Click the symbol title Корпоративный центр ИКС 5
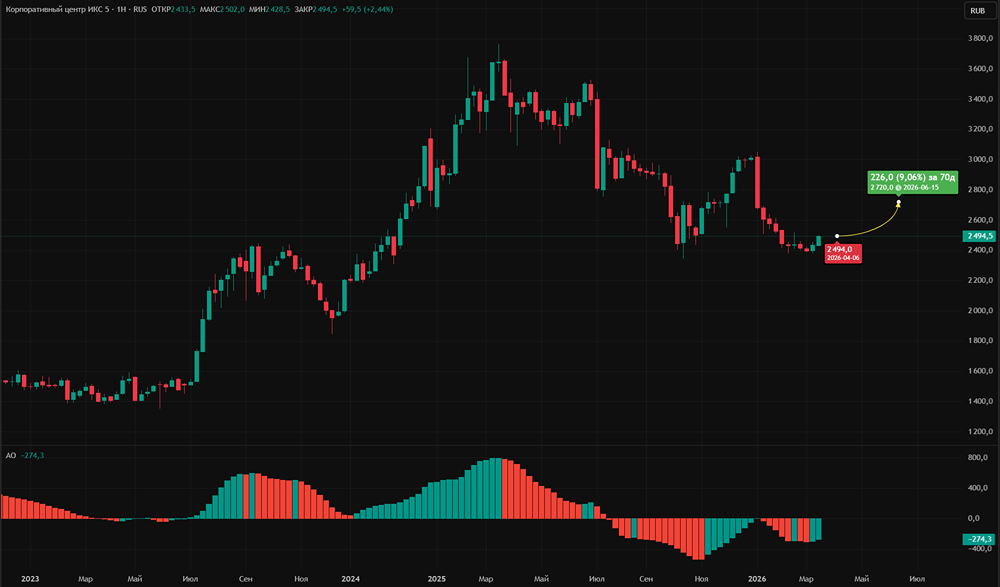Screen dimensions: 1000x587 (x=59, y=10)
